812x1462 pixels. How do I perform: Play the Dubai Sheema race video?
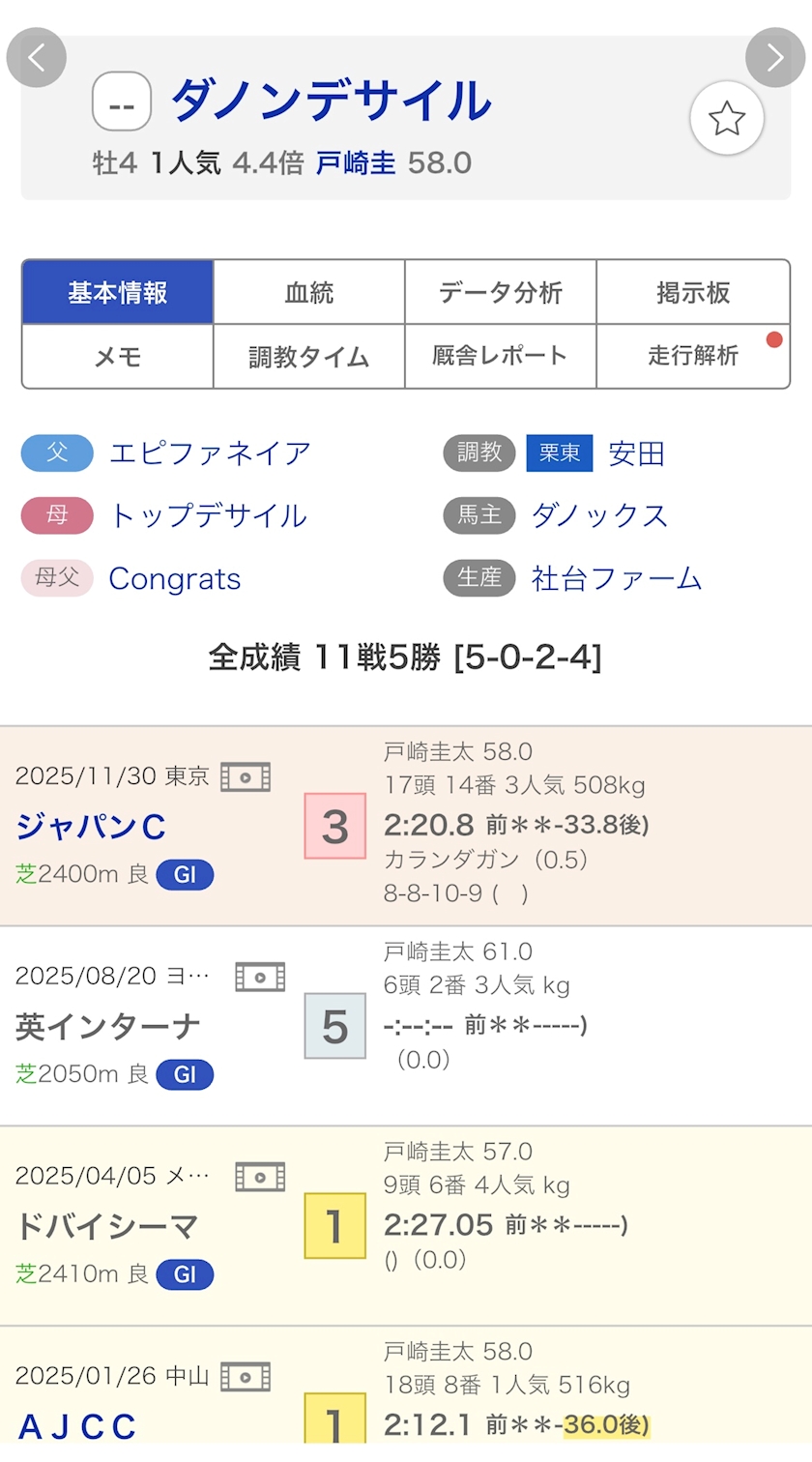[260, 1177]
